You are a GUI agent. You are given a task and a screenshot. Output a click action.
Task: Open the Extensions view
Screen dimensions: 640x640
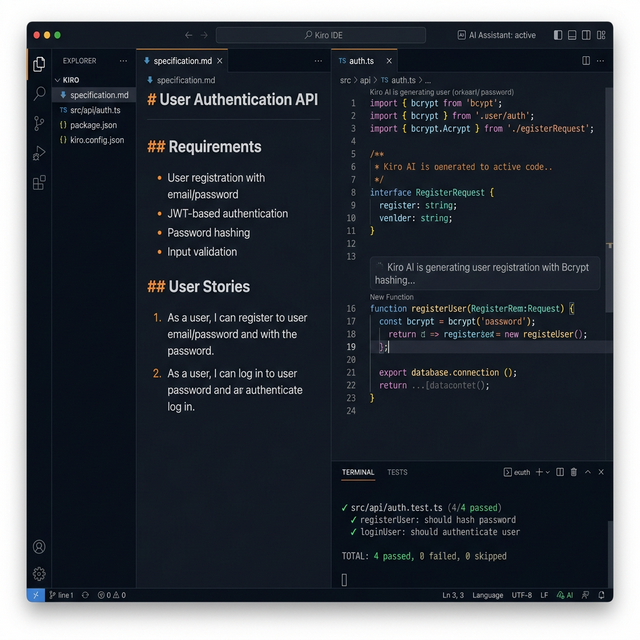(39, 182)
